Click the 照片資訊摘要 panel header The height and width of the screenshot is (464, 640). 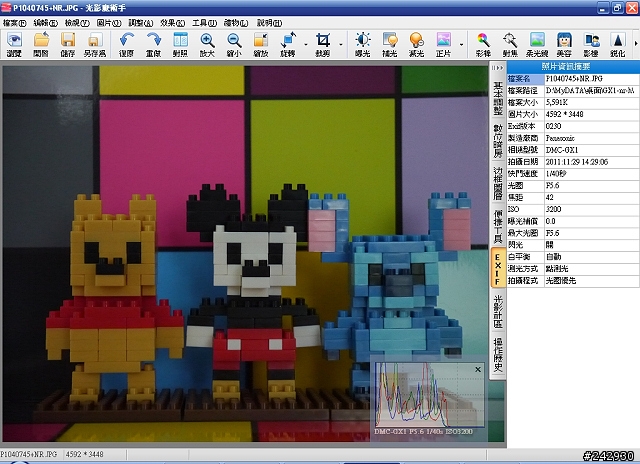573,67
